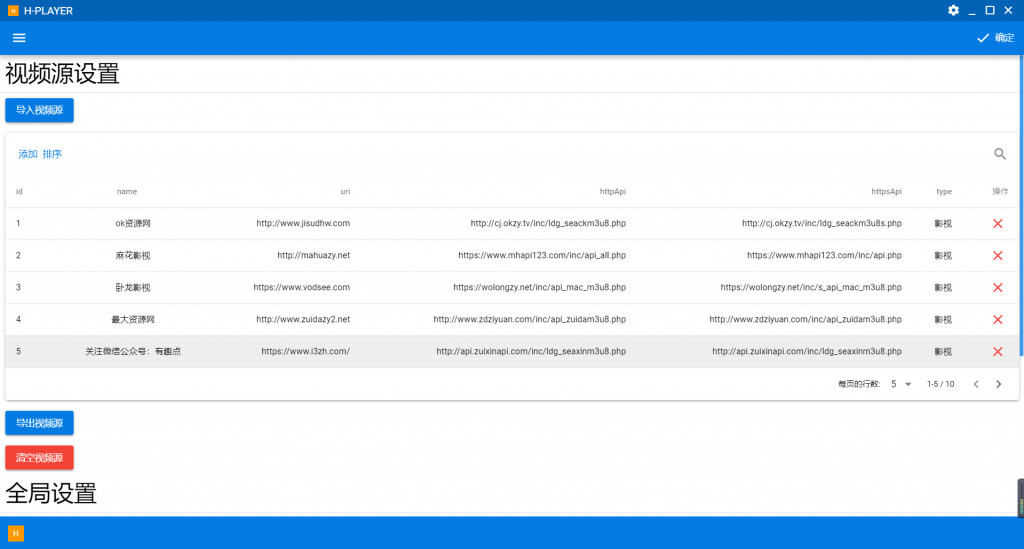Click the ok资源网 name cell
Image resolution: width=1024 pixels, height=549 pixels.
pos(133,223)
